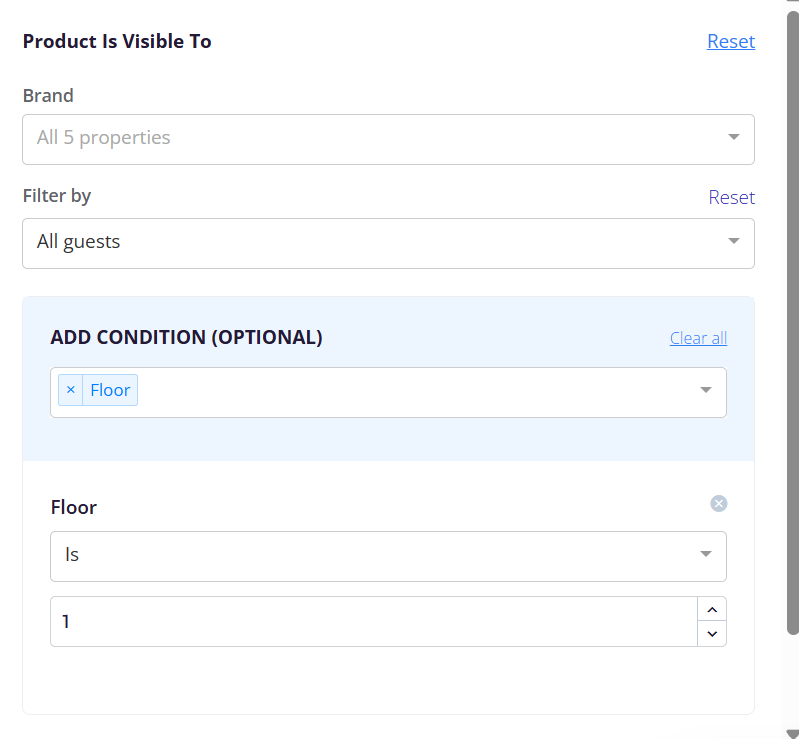
Task: Open the All 5 properties Brand field
Action: coord(388,139)
